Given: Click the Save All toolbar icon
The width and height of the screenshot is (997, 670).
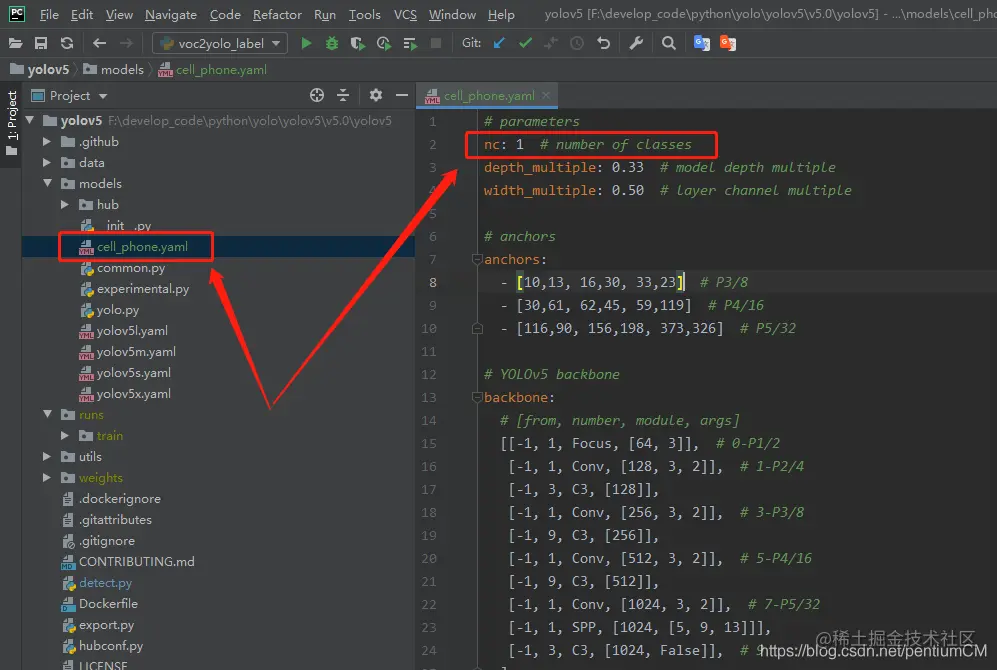Looking at the screenshot, I should [x=41, y=43].
